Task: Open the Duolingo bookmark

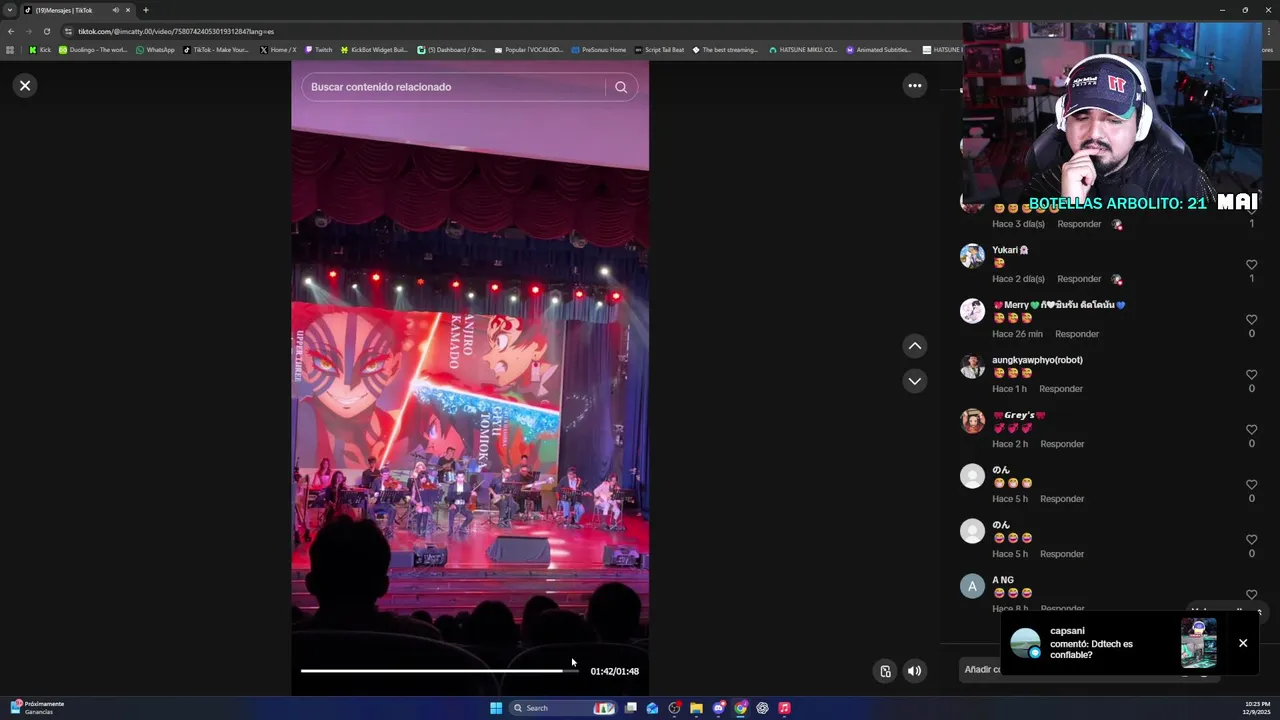Action: click(93, 50)
